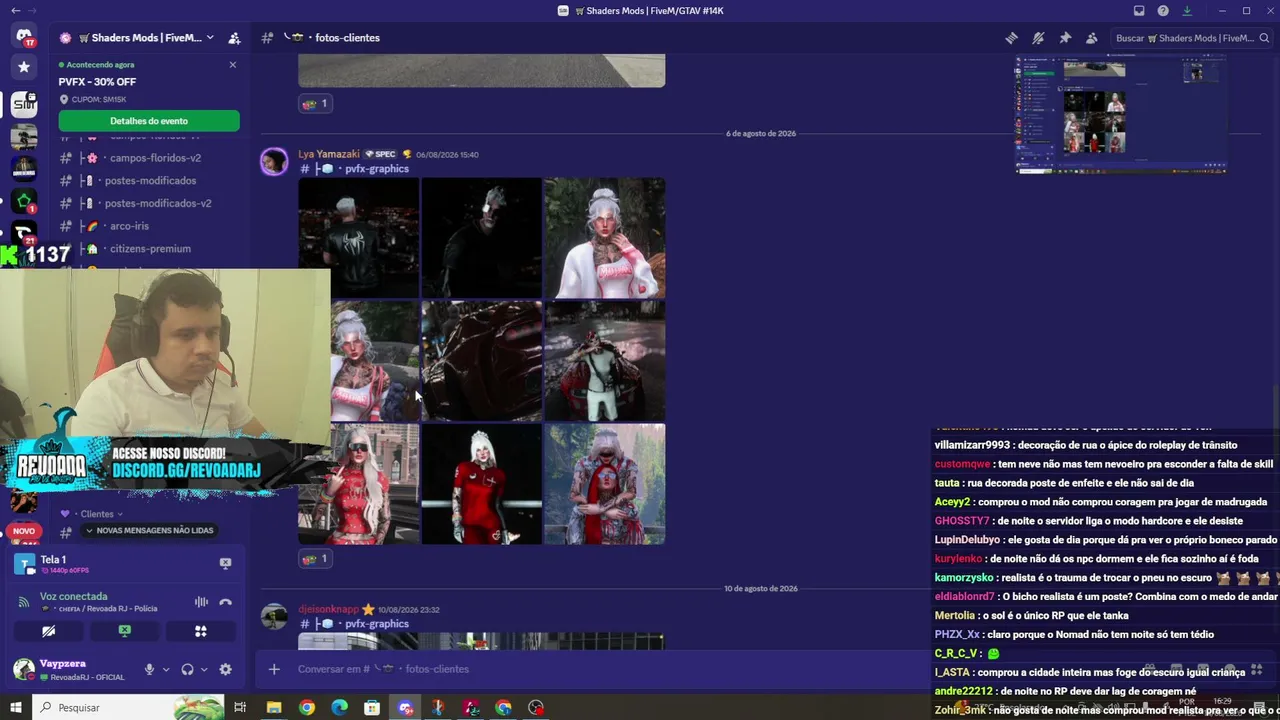Open voice connection signal details
This screenshot has width=1280, height=720.
point(23,602)
